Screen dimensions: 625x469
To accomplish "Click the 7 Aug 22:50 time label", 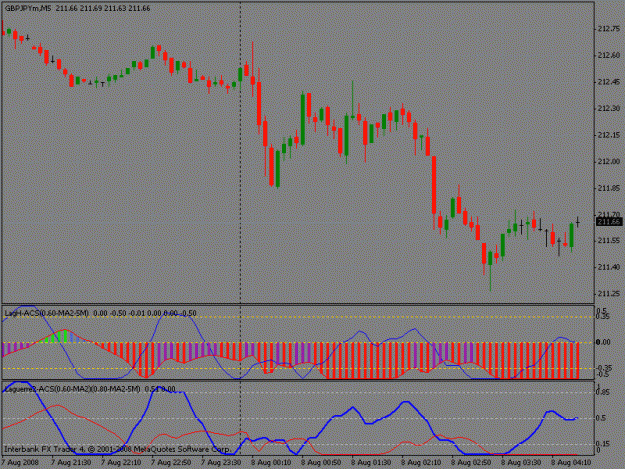I will pyautogui.click(x=171, y=463).
